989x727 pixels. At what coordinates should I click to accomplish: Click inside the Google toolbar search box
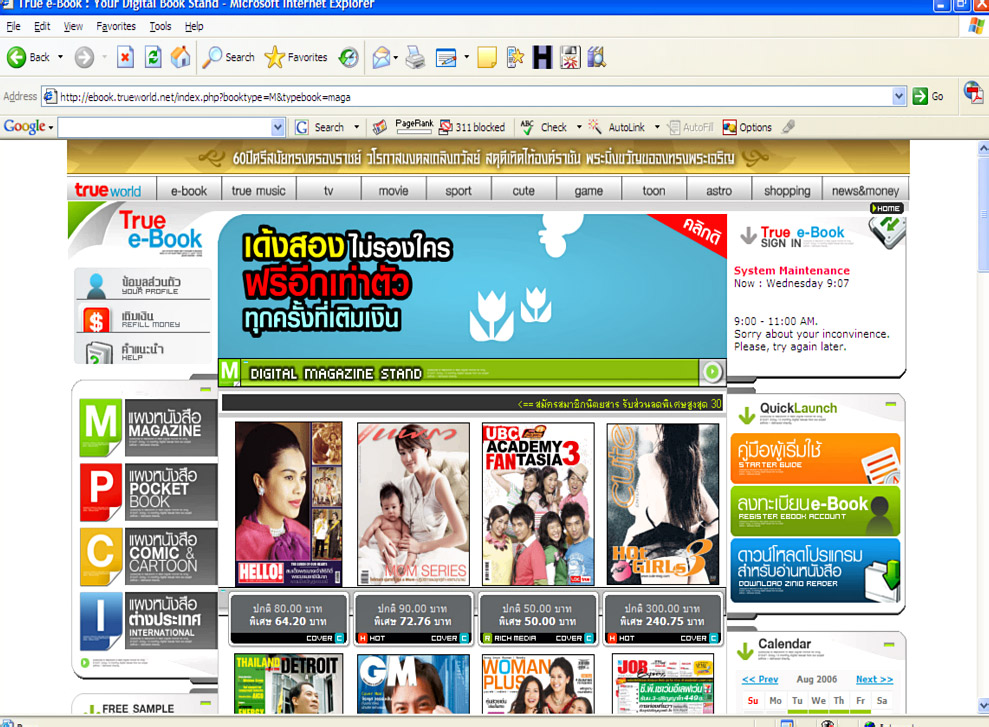(x=165, y=127)
